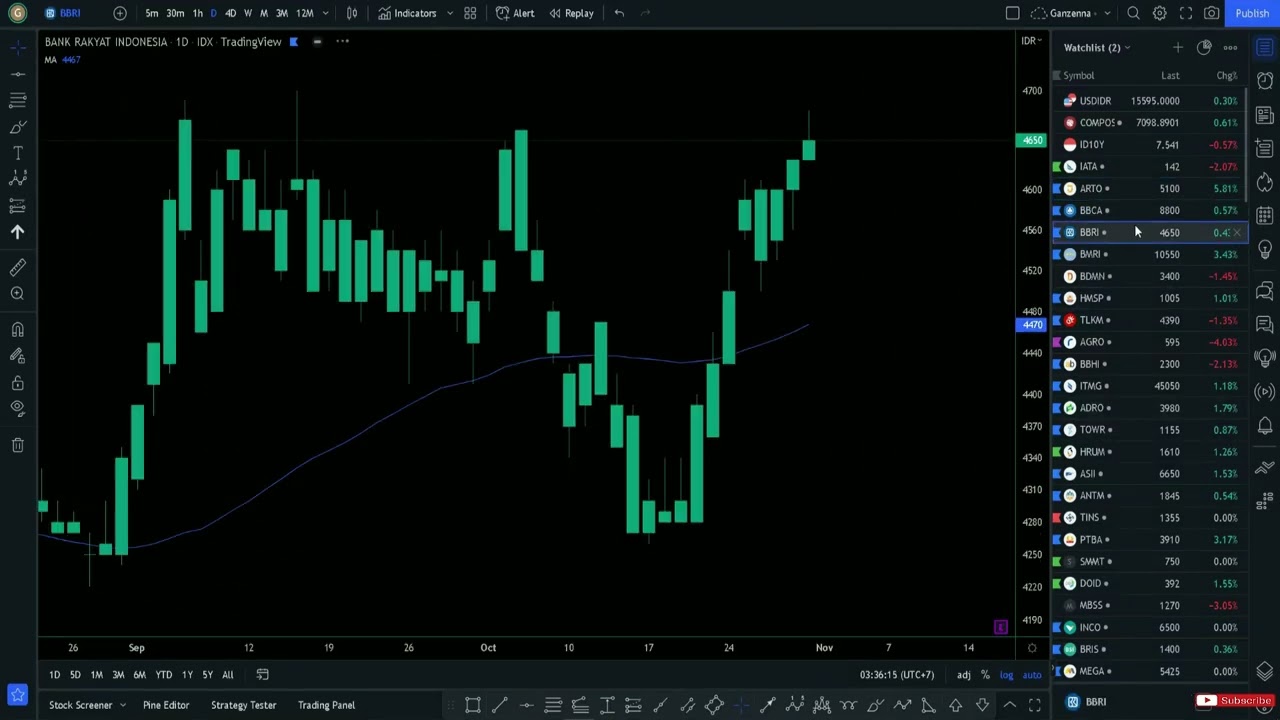The width and height of the screenshot is (1280, 720).
Task: Open watchlist three-dot settings menu
Action: click(1230, 47)
